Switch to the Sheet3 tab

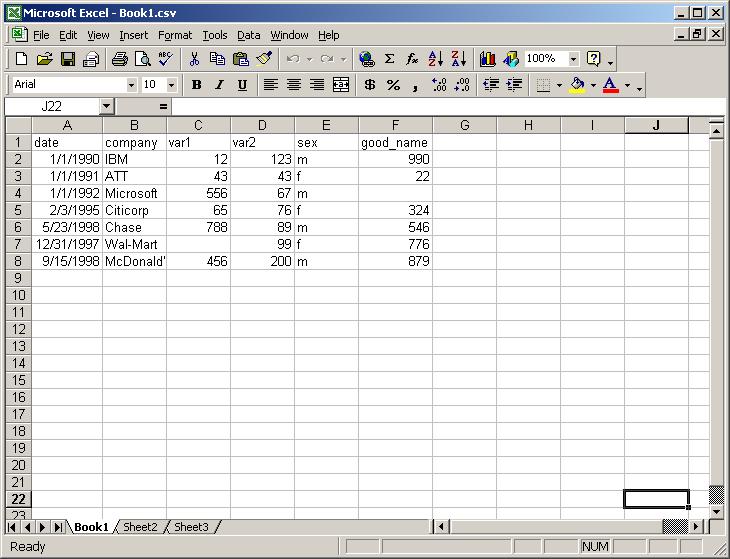(191, 527)
